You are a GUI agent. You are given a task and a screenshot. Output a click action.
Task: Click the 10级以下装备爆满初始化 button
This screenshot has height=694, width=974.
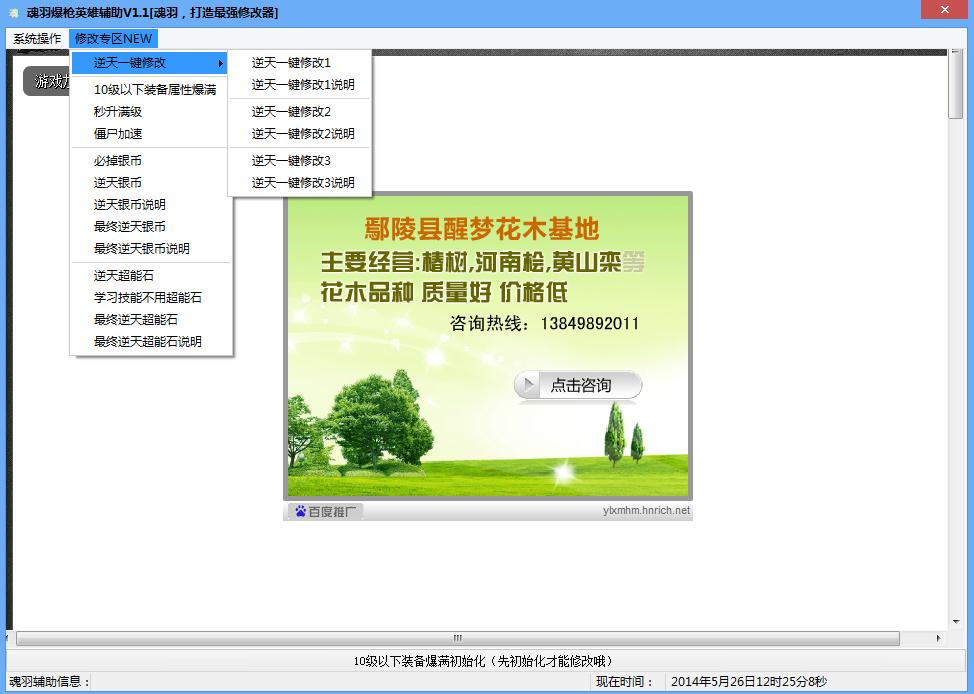[483, 661]
